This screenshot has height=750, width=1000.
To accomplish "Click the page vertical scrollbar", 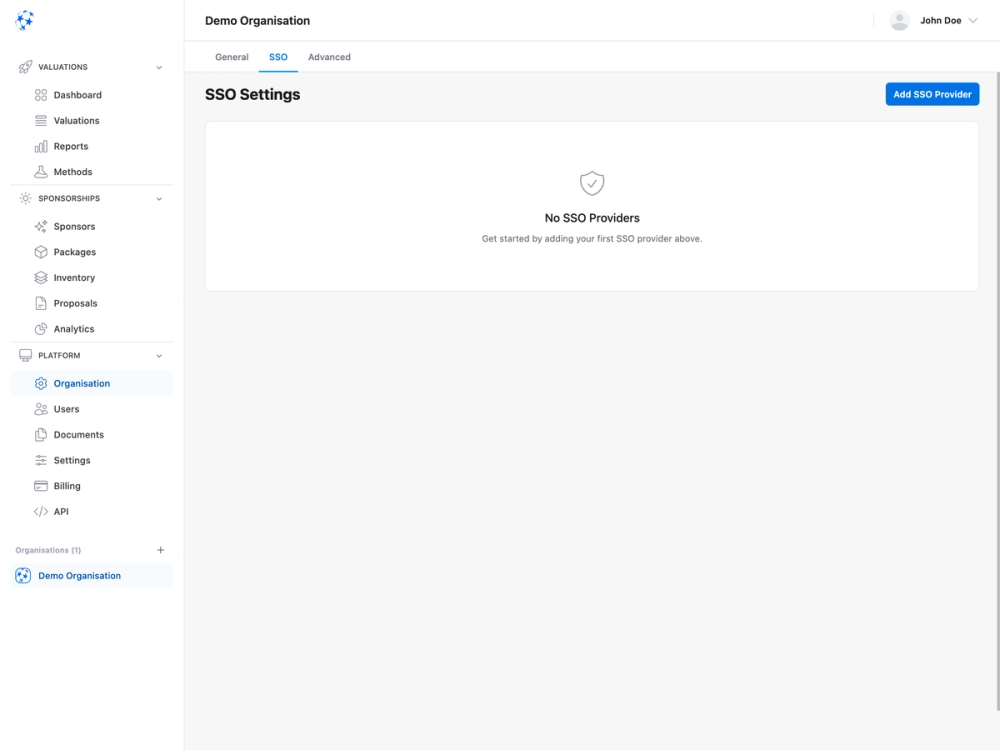I will tap(997, 392).
